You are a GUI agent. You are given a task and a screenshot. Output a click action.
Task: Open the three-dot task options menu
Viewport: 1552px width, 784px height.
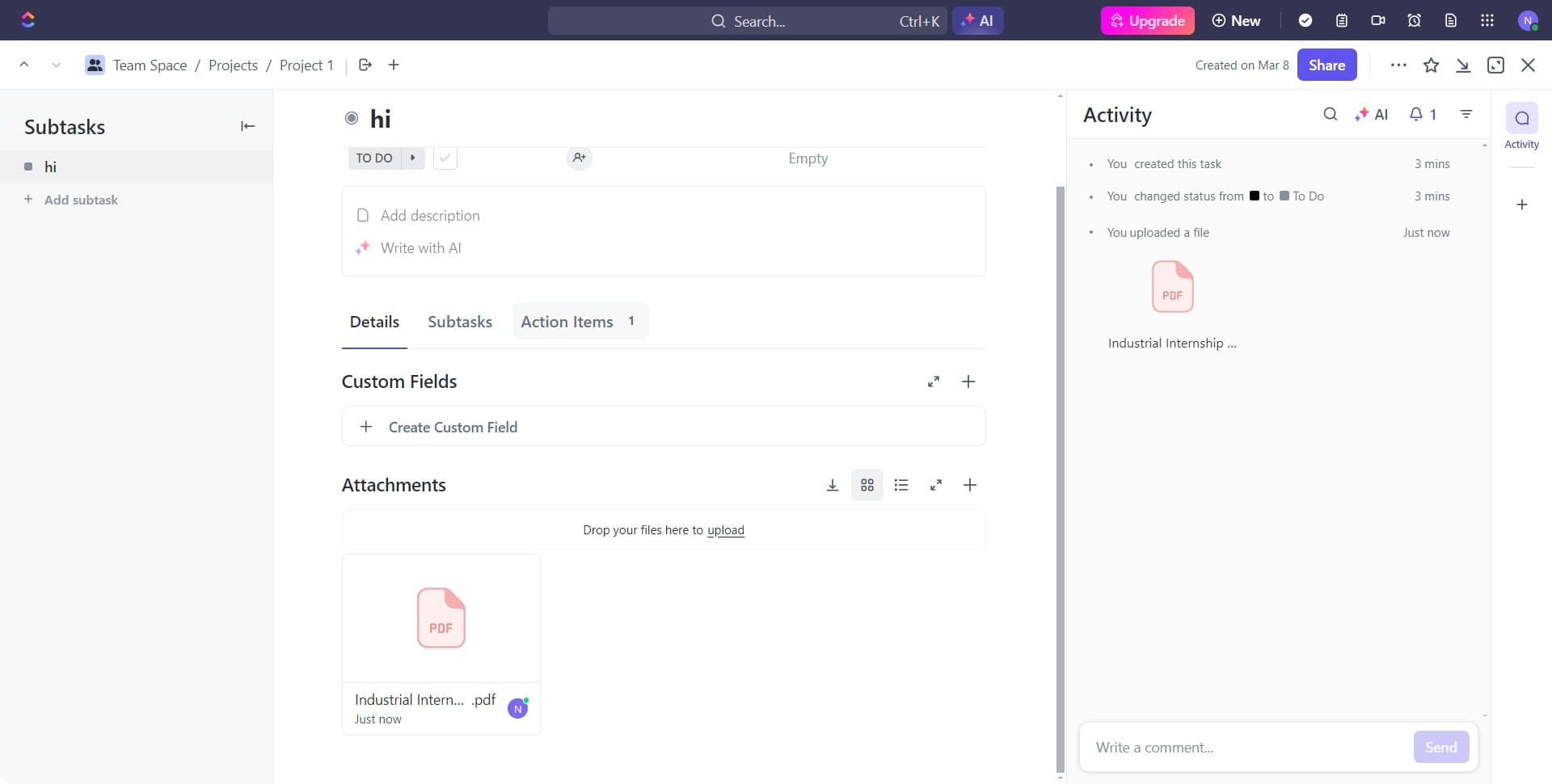1398,65
